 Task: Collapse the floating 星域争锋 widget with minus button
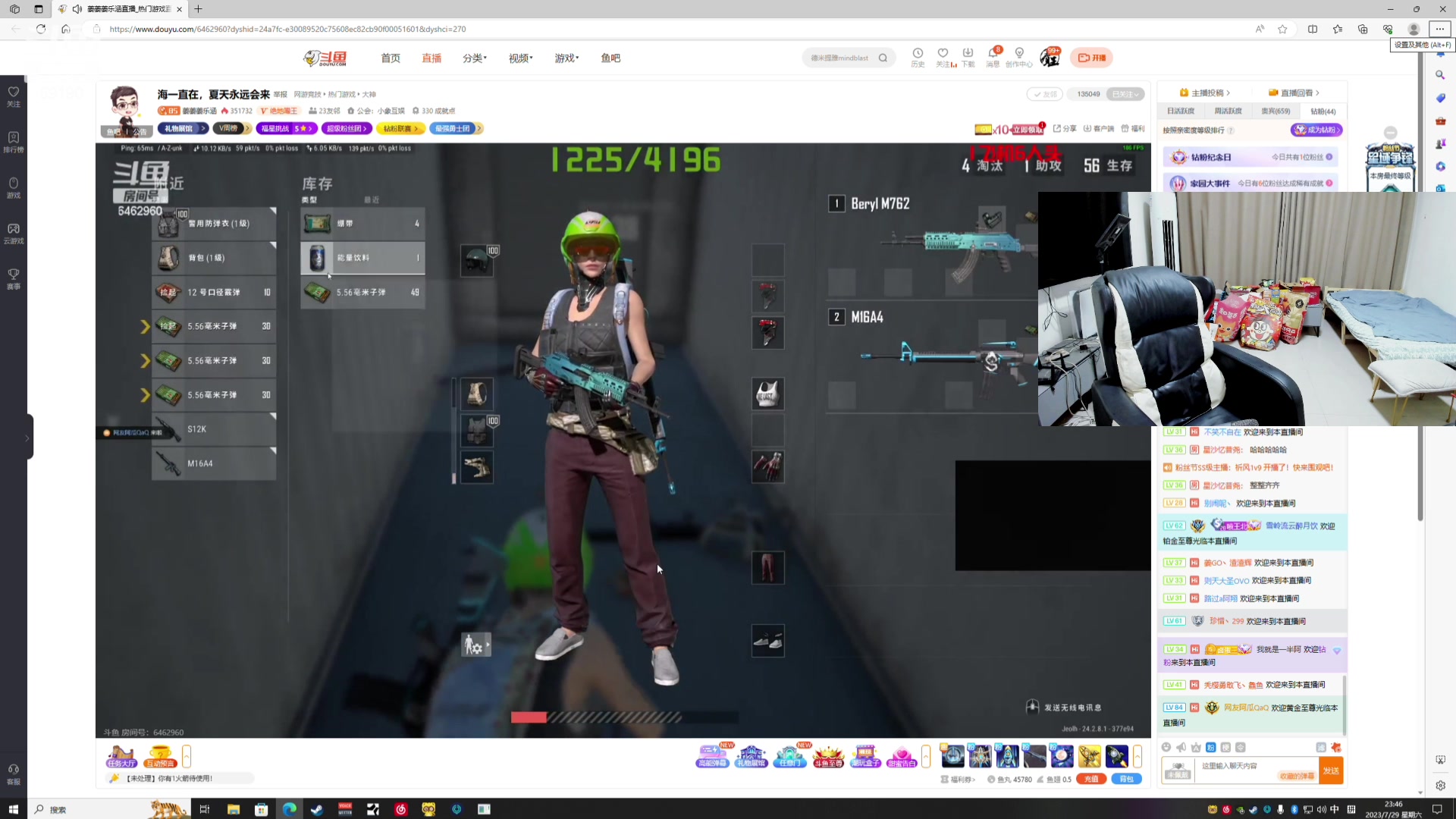pyautogui.click(x=1390, y=132)
